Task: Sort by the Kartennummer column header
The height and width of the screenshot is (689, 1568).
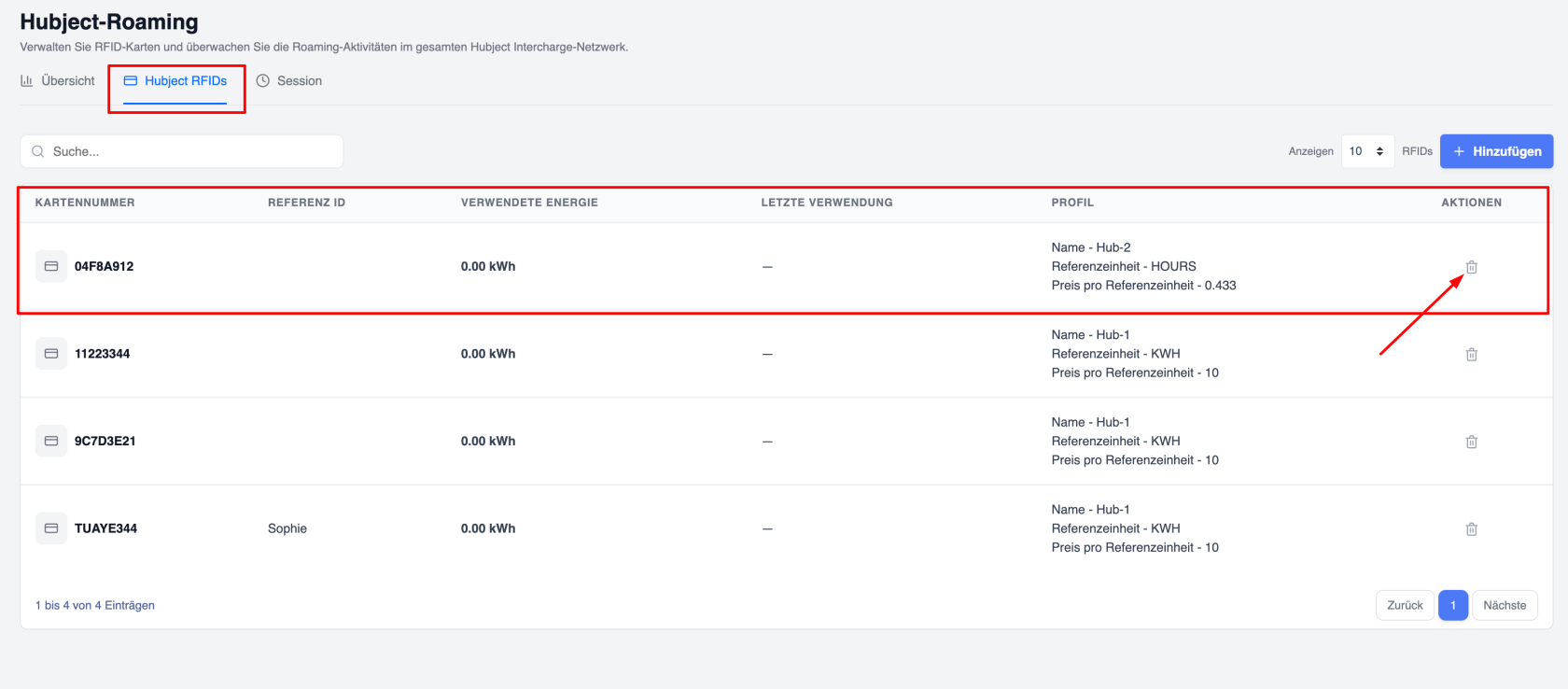Action: pyautogui.click(x=85, y=203)
